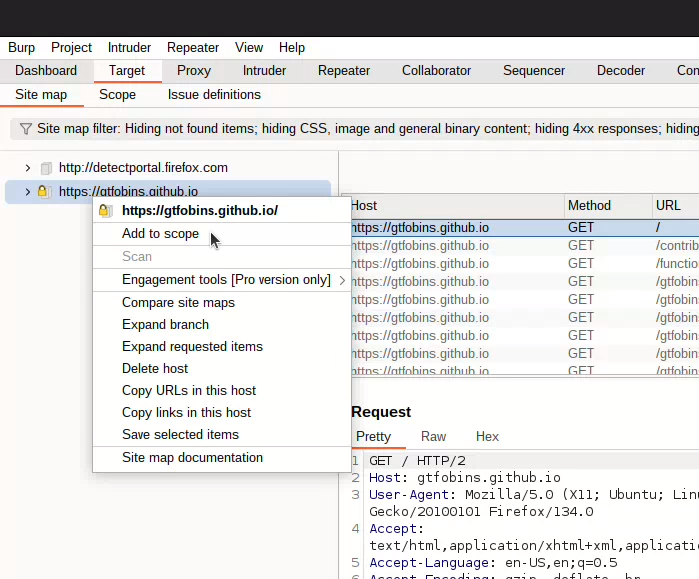Select Compare site maps
The width and height of the screenshot is (699, 579).
(222, 303)
